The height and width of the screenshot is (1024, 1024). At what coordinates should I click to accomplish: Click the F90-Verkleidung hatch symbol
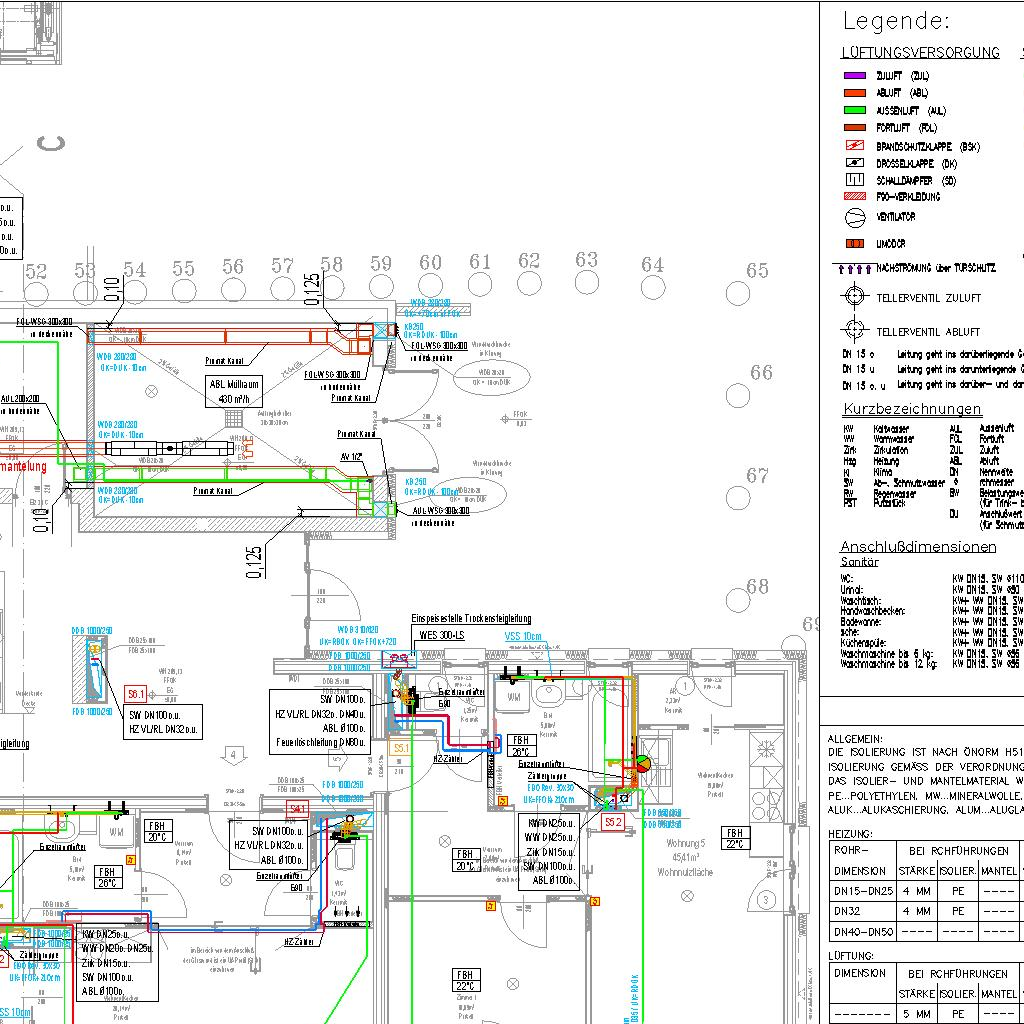coord(854,197)
